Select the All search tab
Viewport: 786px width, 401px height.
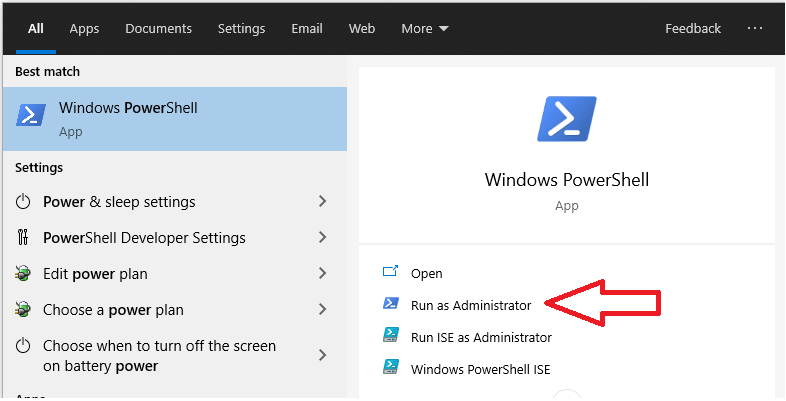[36, 29]
